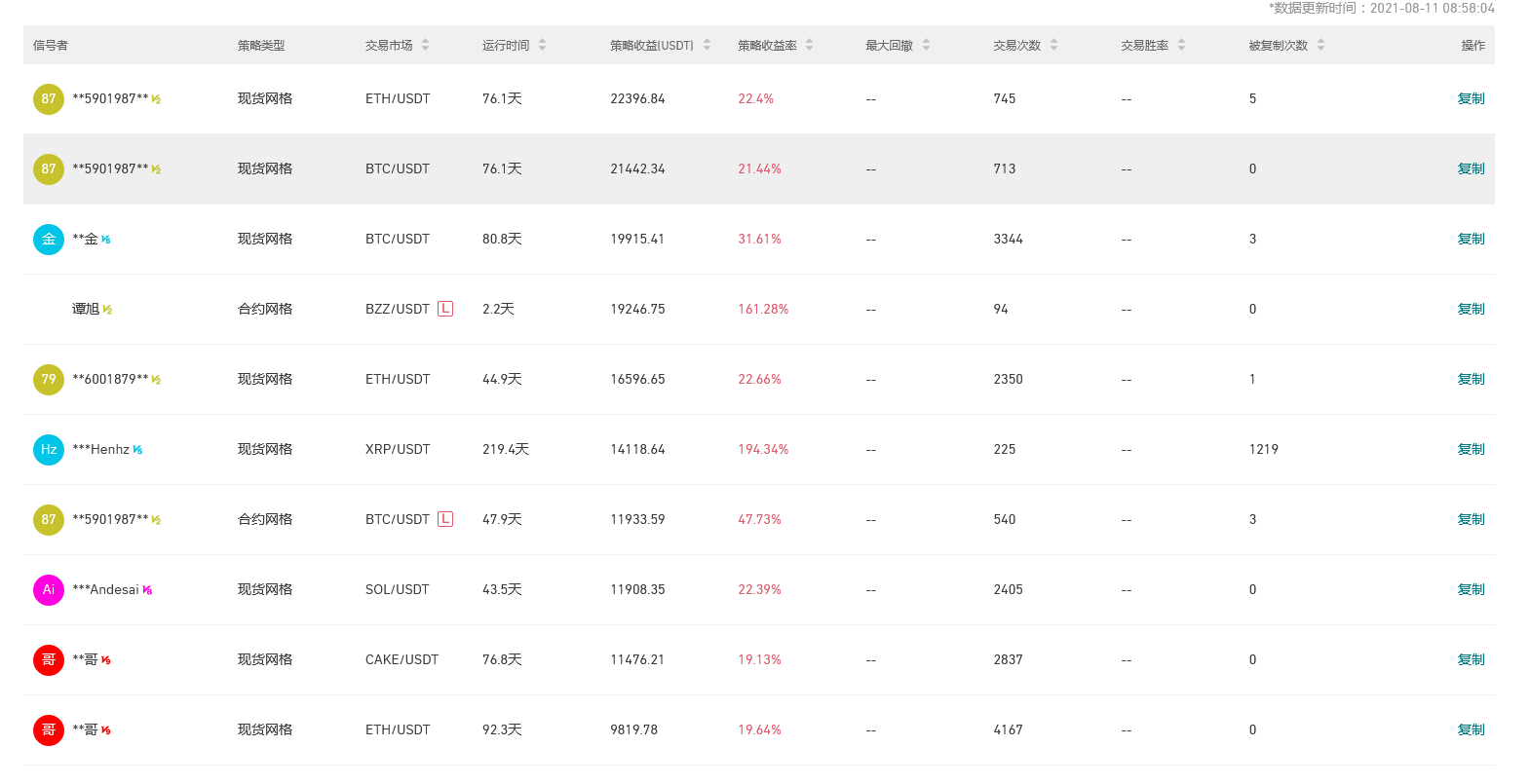Click 复制 in the 9819.78 ETH/USDT row
Image resolution: width=1530 pixels, height=784 pixels.
coord(1471,730)
